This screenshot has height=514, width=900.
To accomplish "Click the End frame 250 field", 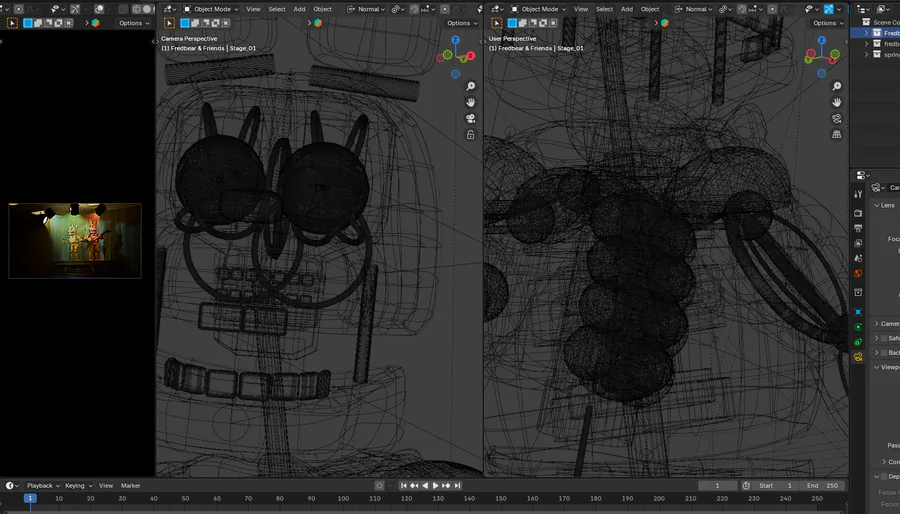I will pos(822,485).
